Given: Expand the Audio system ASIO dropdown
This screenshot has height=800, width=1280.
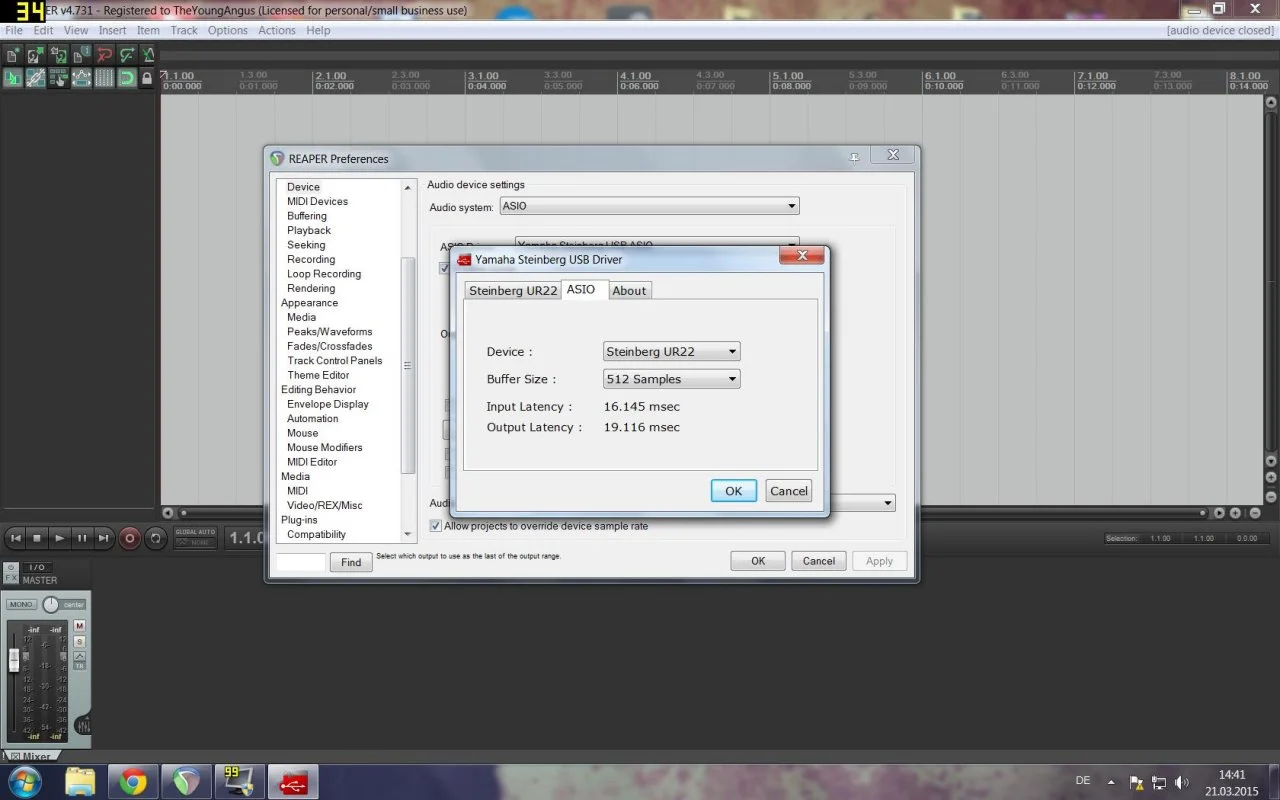Looking at the screenshot, I should coord(649,207).
